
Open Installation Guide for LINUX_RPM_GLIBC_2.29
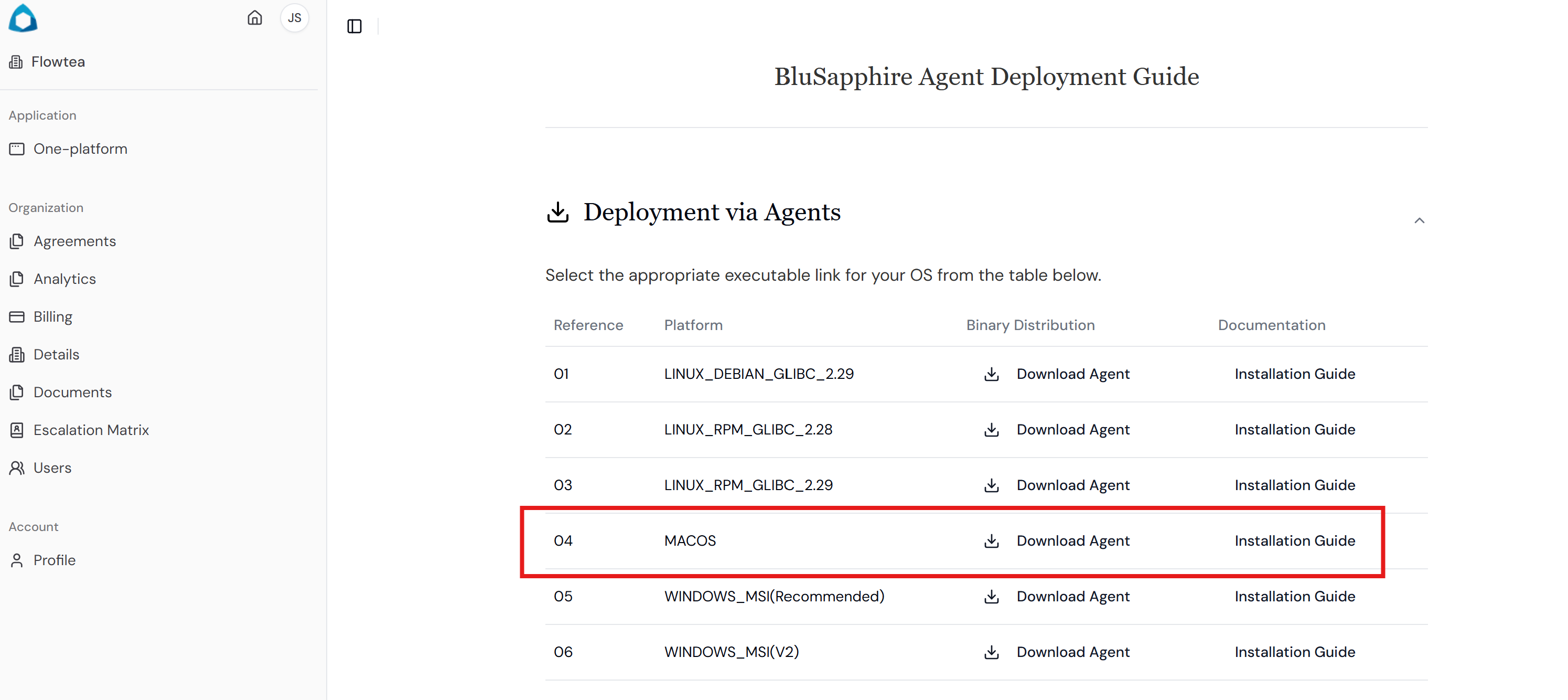[1294, 485]
